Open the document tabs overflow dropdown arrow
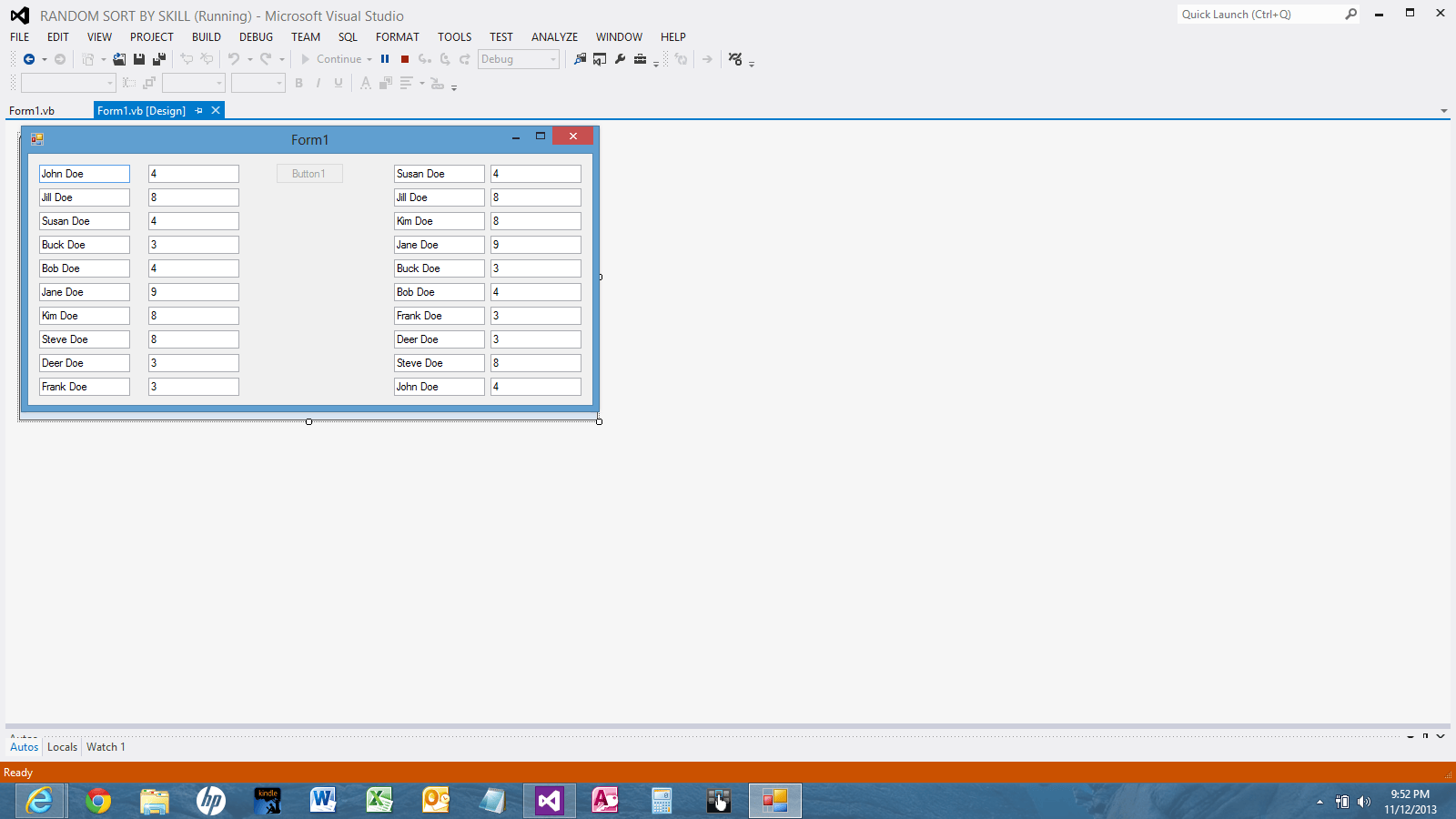This screenshot has height=819, width=1456. [x=1444, y=111]
